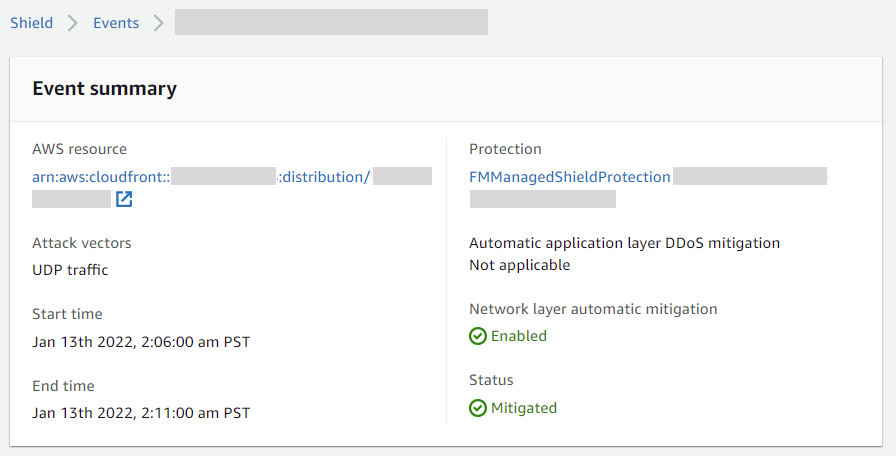Click the Enabled status text

[519, 336]
